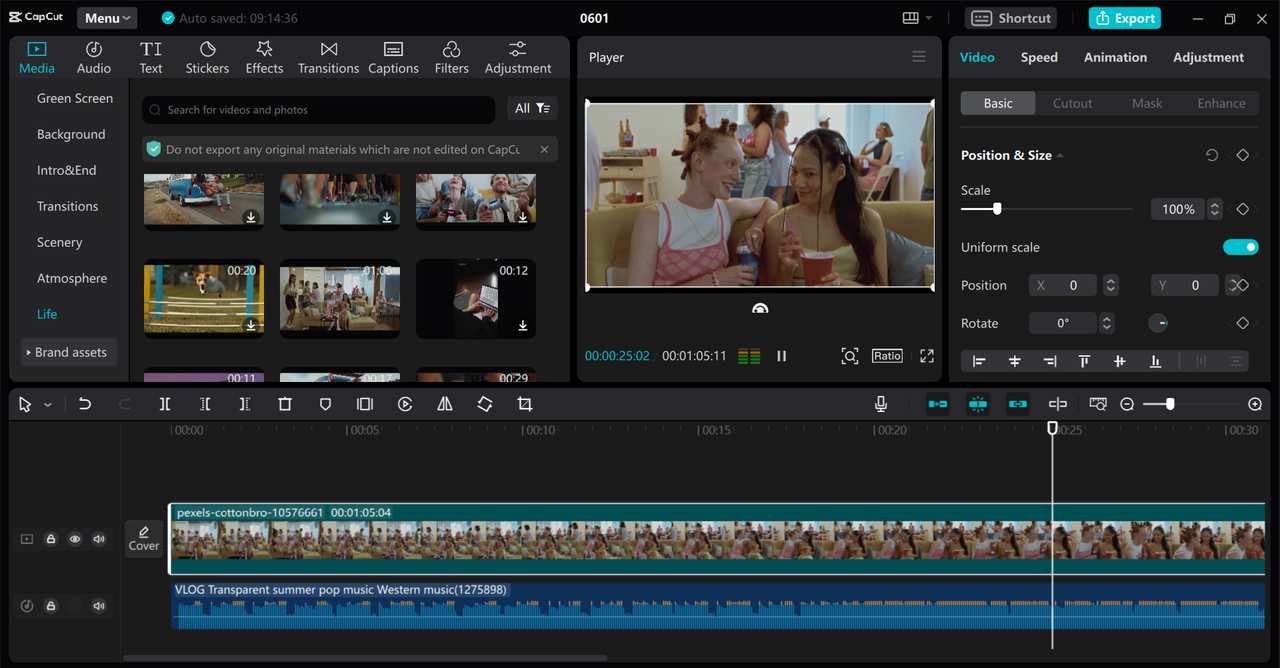1280x668 pixels.
Task: Click the Reverse playback icon
Action: coord(405,404)
